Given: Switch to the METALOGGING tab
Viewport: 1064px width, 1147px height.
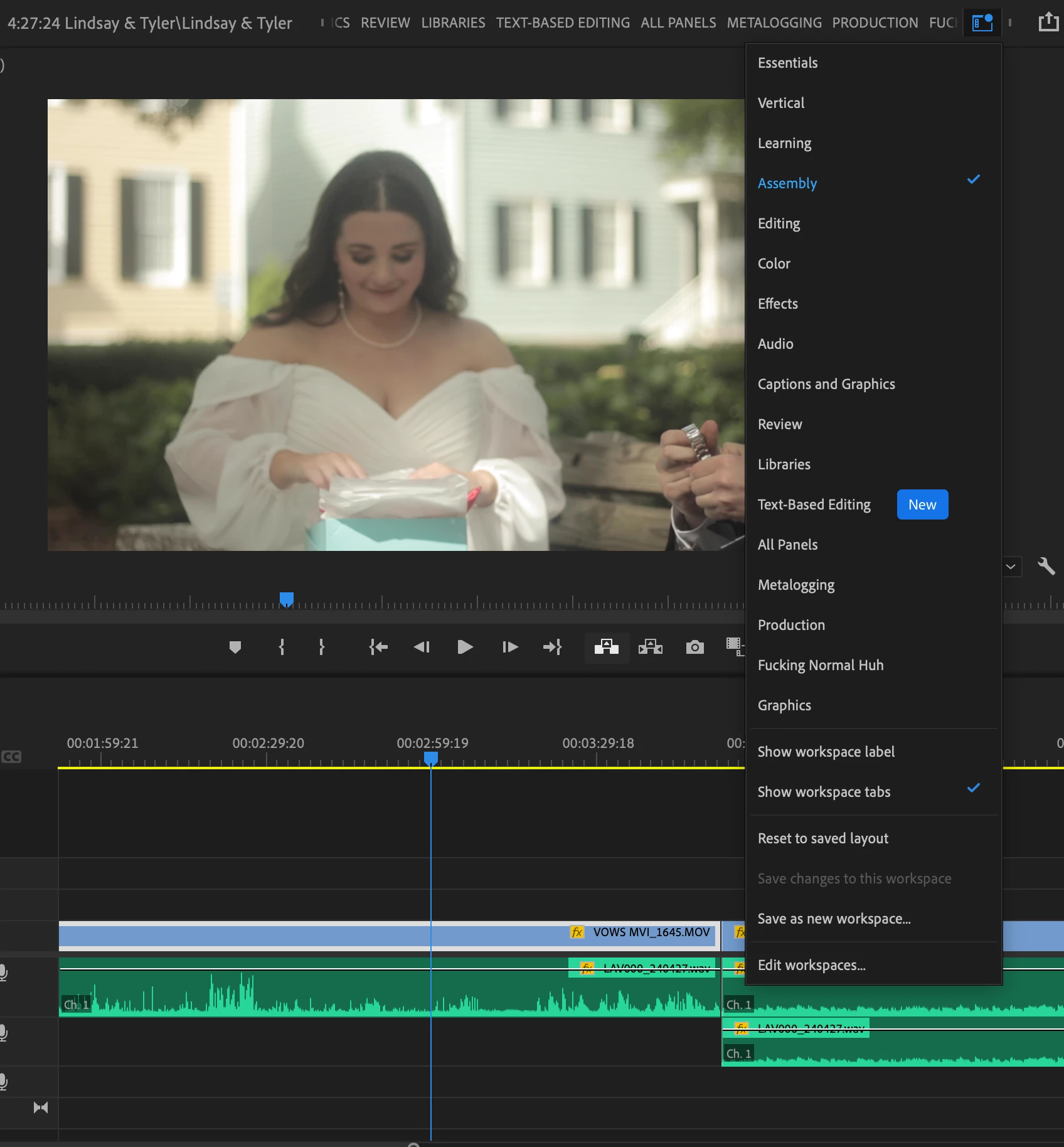Looking at the screenshot, I should click(774, 23).
